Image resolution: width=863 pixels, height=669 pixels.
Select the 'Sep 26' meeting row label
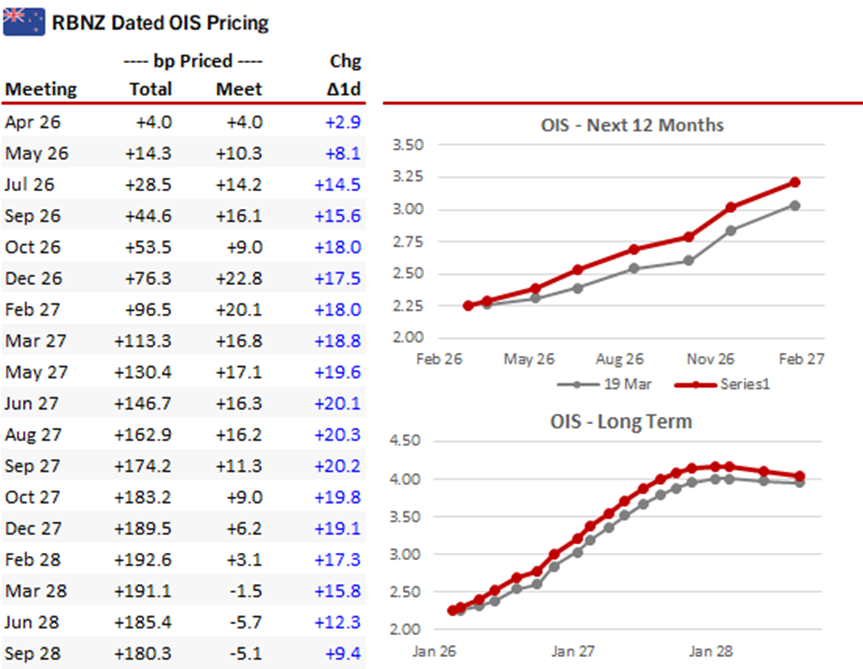[32, 216]
